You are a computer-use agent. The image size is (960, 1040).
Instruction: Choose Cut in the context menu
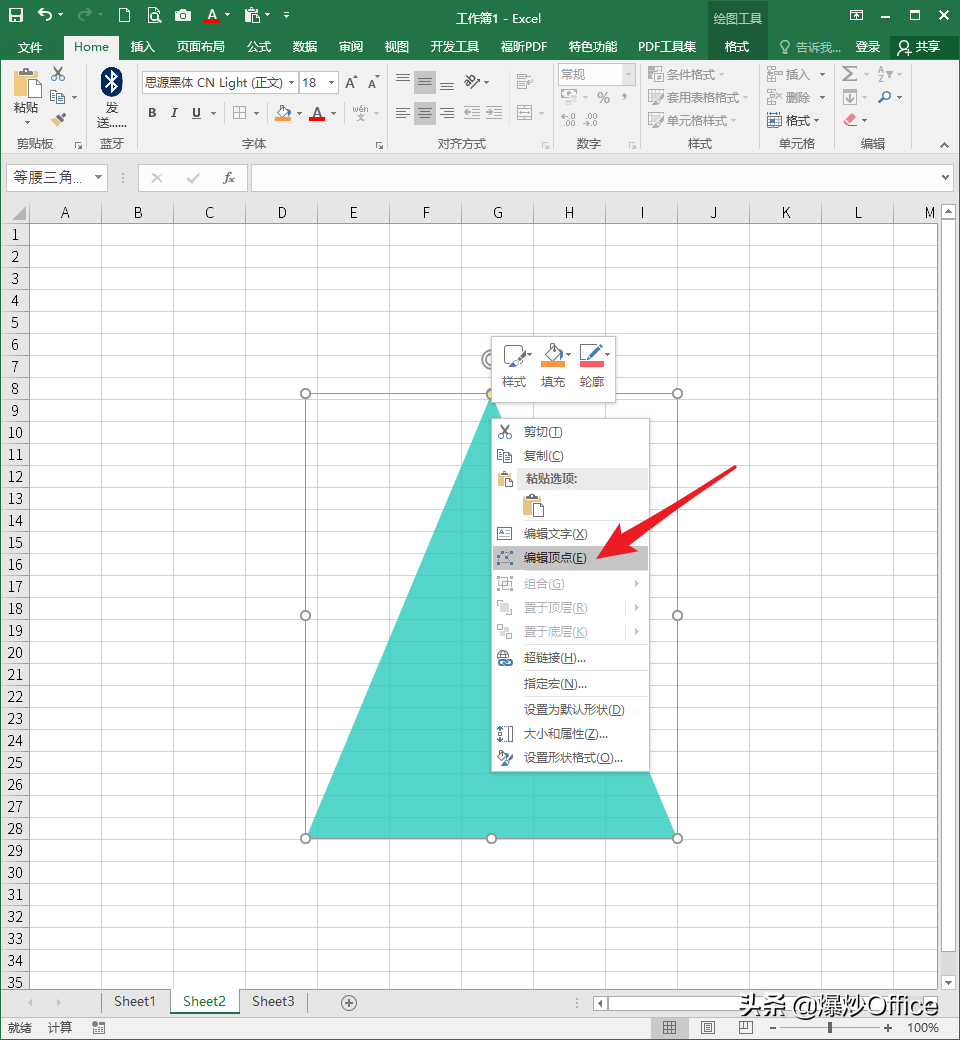pos(571,432)
